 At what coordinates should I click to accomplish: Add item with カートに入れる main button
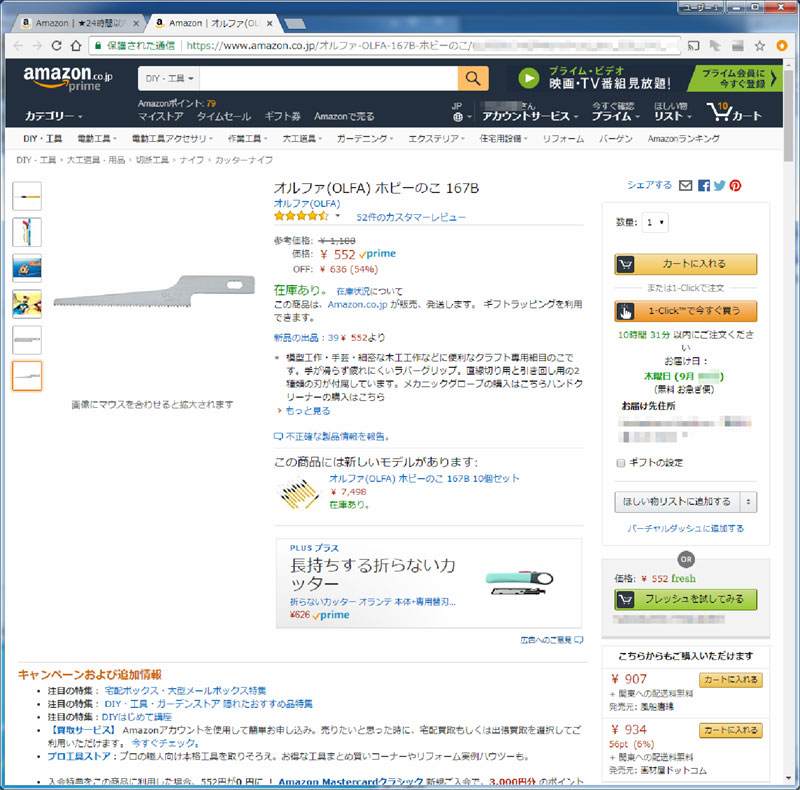click(685, 264)
